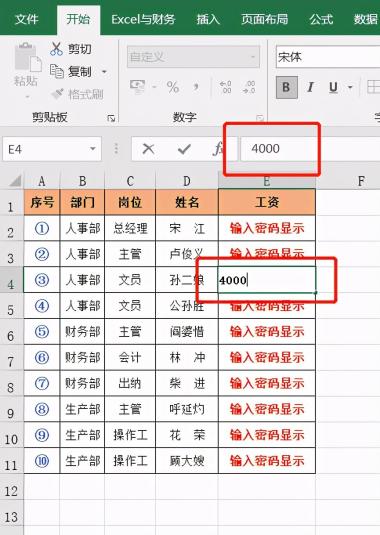Select the row 13 header
Viewport: 380px width, 535px height.
point(11,513)
